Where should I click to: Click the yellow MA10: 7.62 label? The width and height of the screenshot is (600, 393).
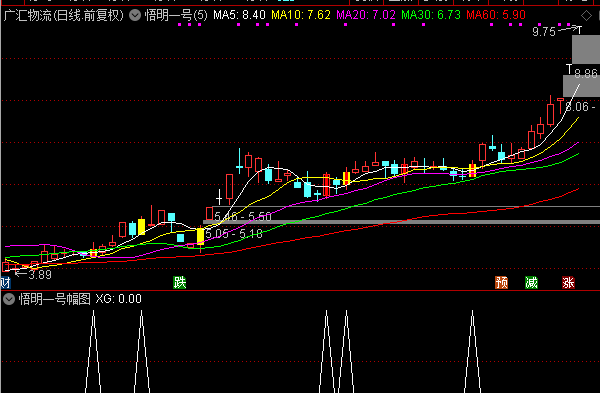tap(301, 15)
